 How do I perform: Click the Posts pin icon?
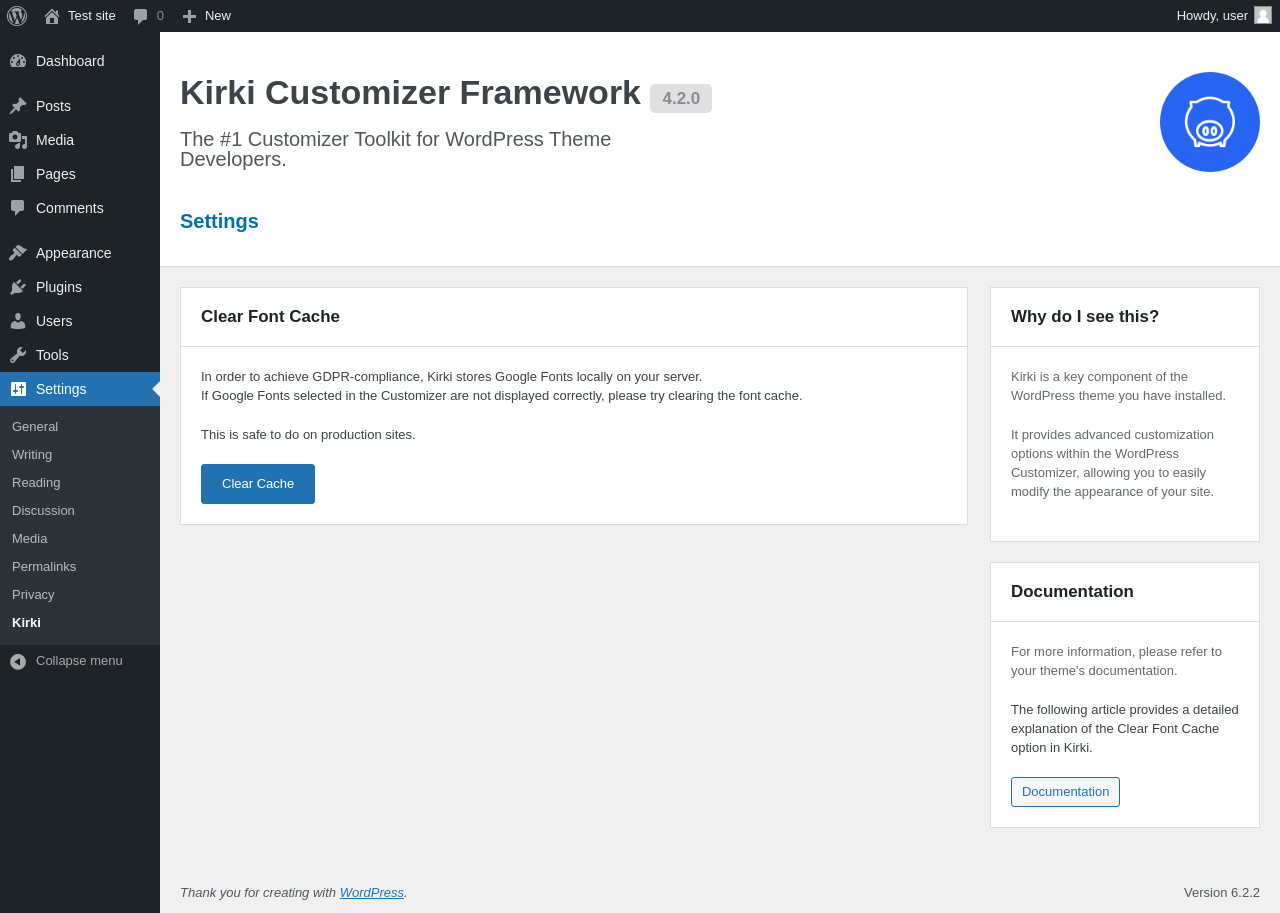(18, 106)
